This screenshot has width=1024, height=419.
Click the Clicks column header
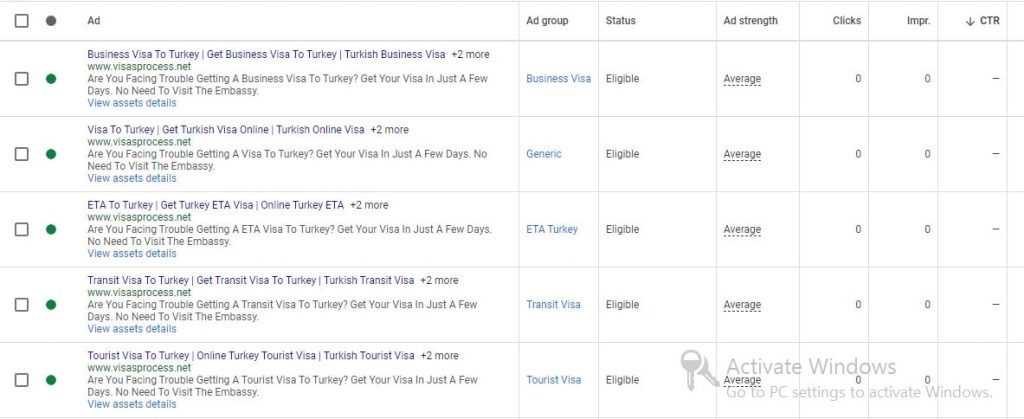click(x=846, y=21)
